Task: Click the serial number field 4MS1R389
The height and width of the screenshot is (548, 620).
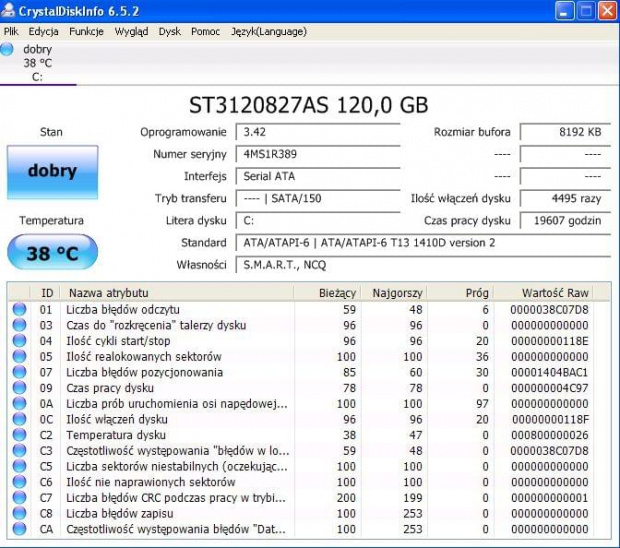Action: (x=318, y=154)
